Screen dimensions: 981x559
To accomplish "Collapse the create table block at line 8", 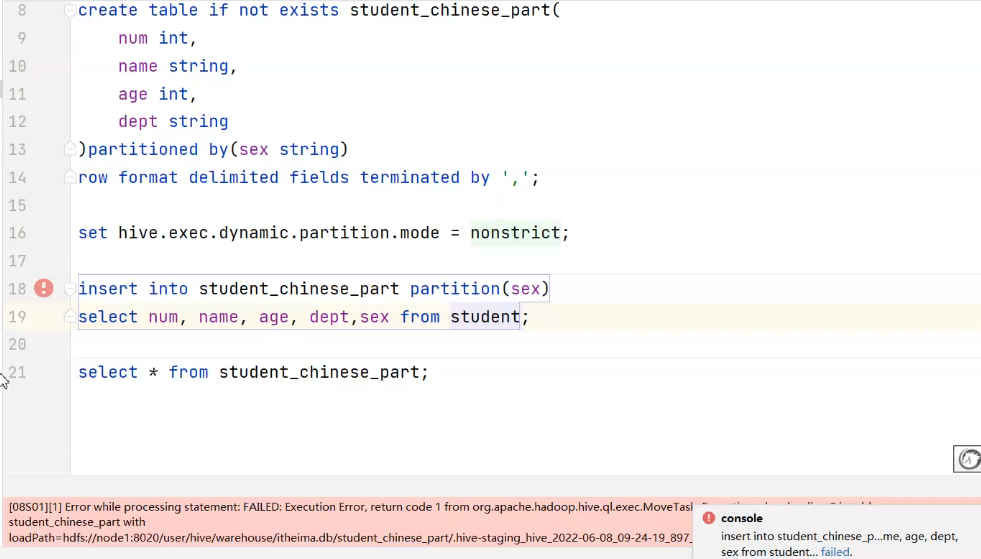I will [69, 11].
